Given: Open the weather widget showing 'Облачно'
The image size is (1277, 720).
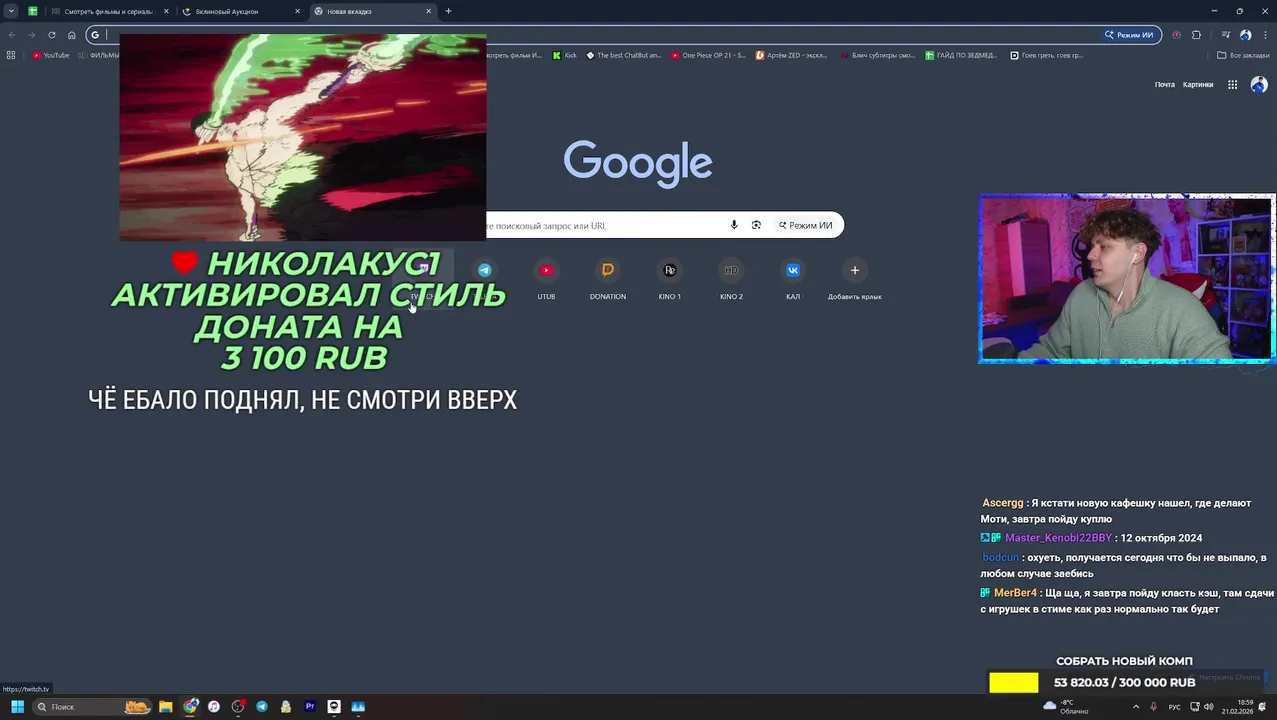Looking at the screenshot, I should click(1066, 707).
